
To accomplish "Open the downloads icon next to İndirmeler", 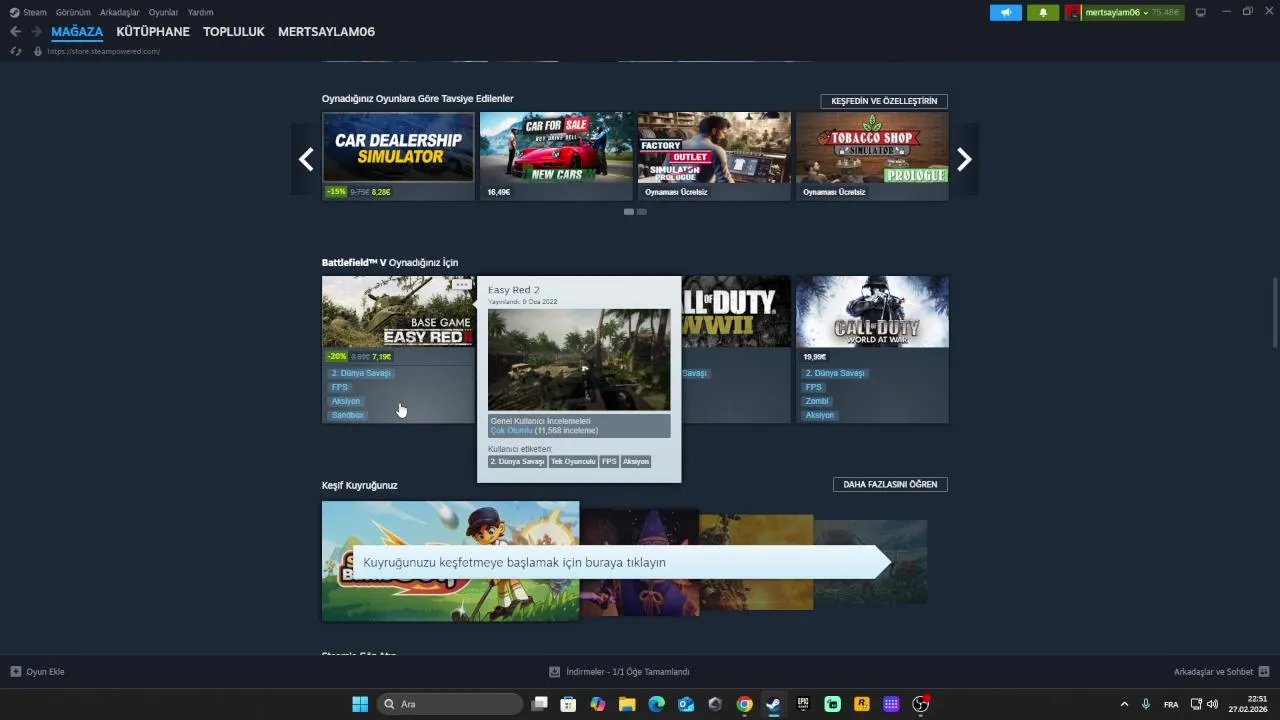I will tap(555, 672).
